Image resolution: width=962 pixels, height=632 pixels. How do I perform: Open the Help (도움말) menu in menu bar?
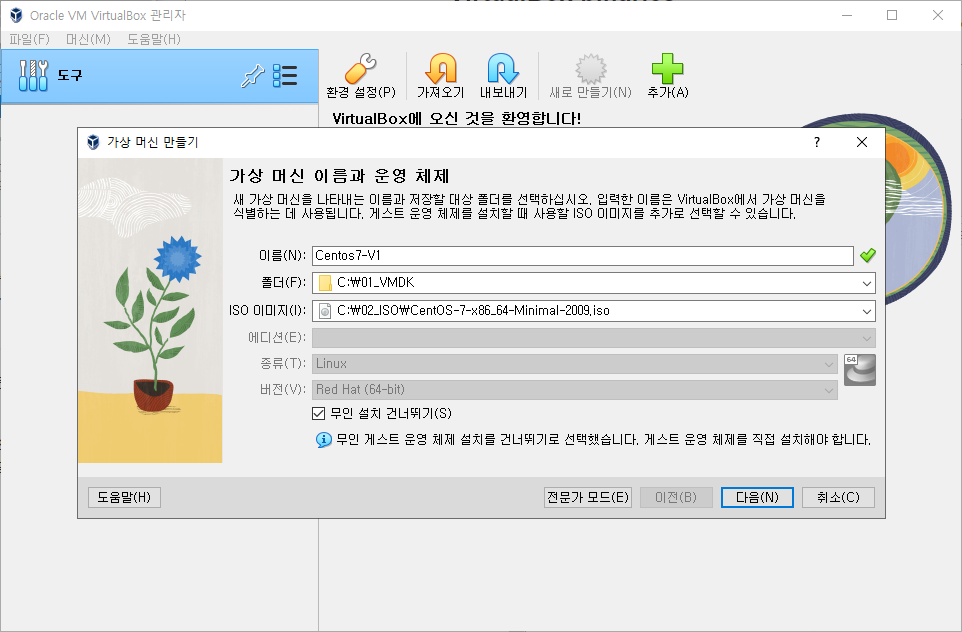[154, 39]
